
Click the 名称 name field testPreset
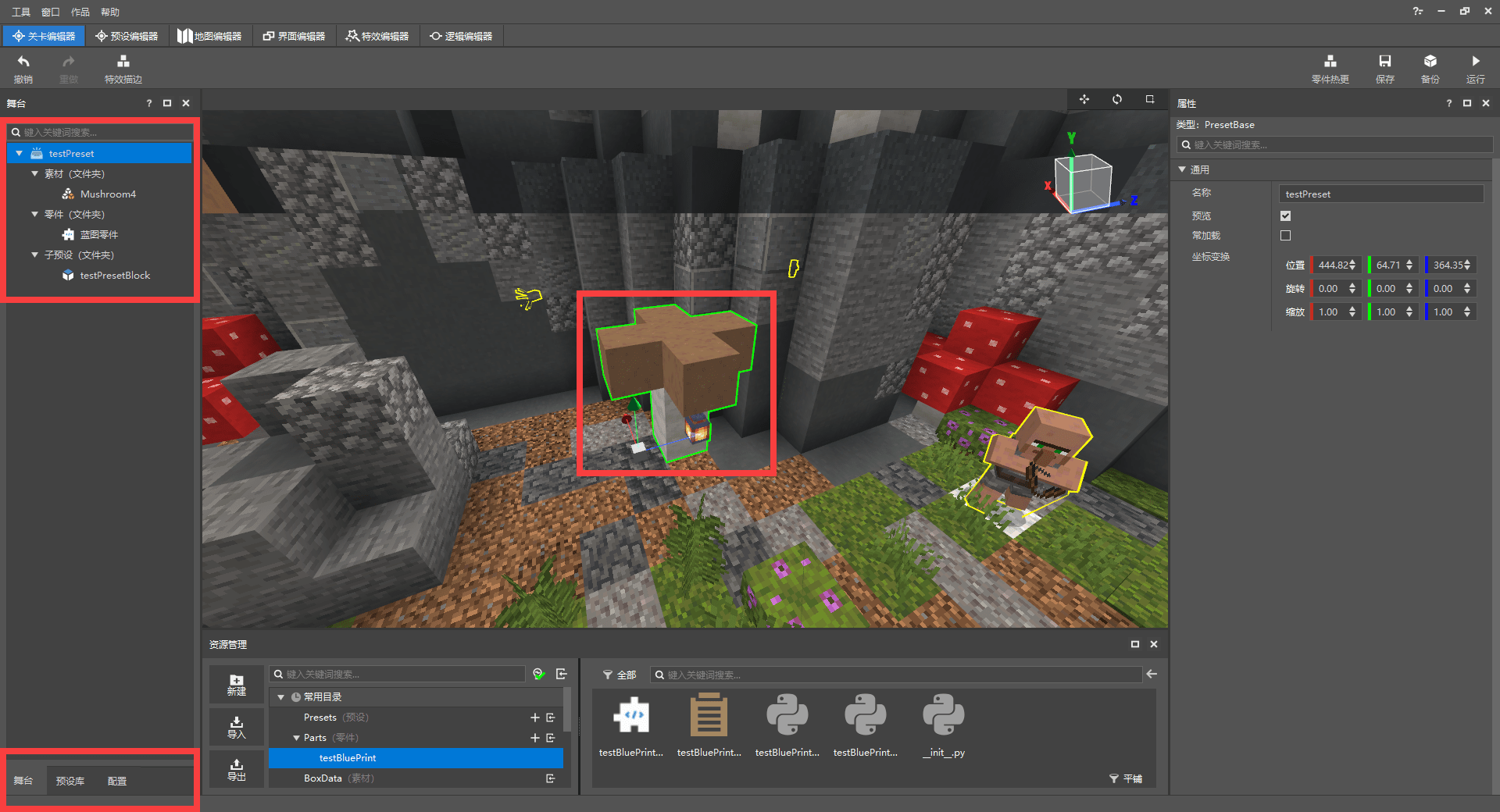[1381, 194]
